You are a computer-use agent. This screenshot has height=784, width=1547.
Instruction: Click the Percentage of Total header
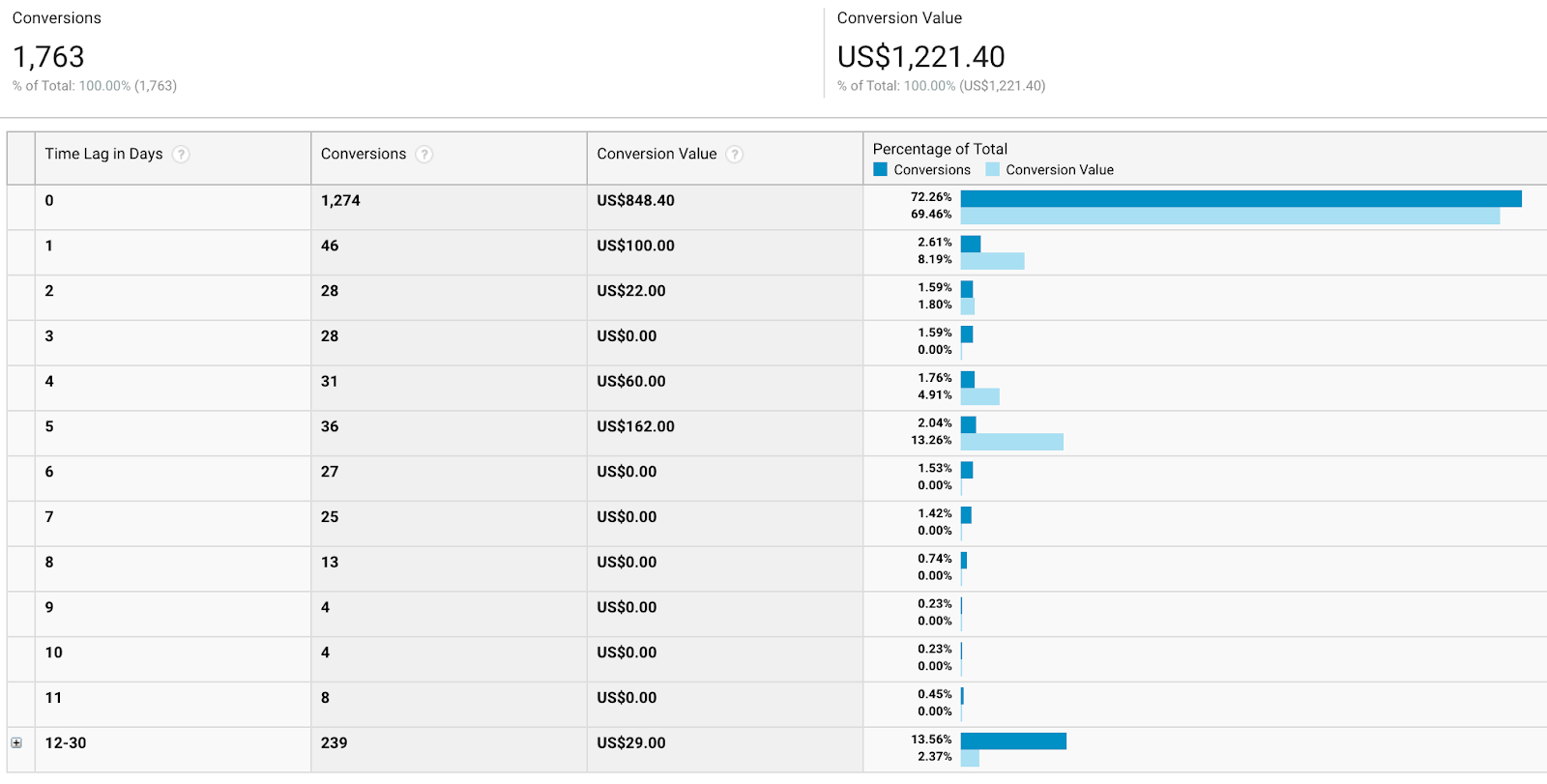click(940, 149)
